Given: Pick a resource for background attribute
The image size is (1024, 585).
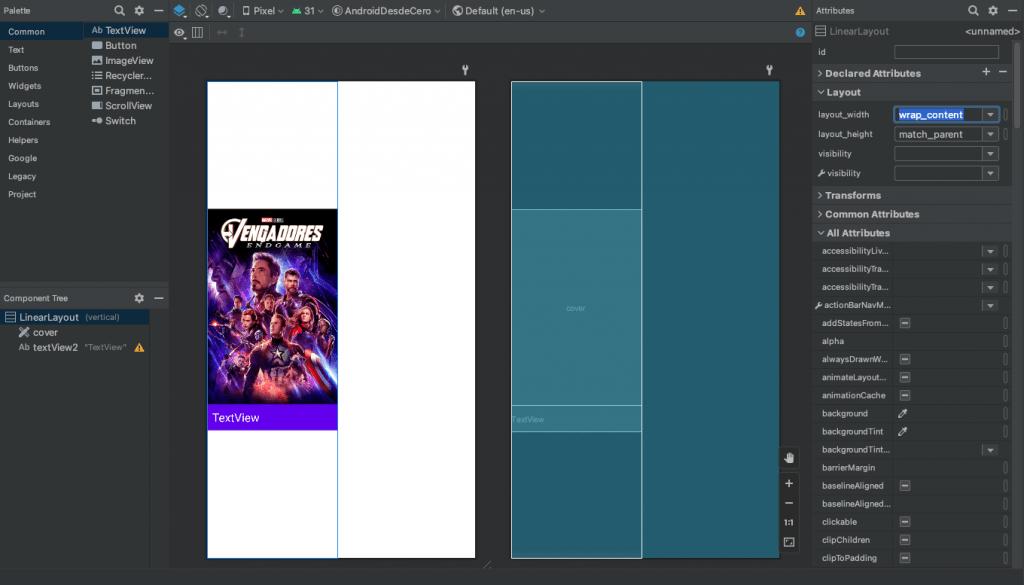Looking at the screenshot, I should tap(903, 413).
